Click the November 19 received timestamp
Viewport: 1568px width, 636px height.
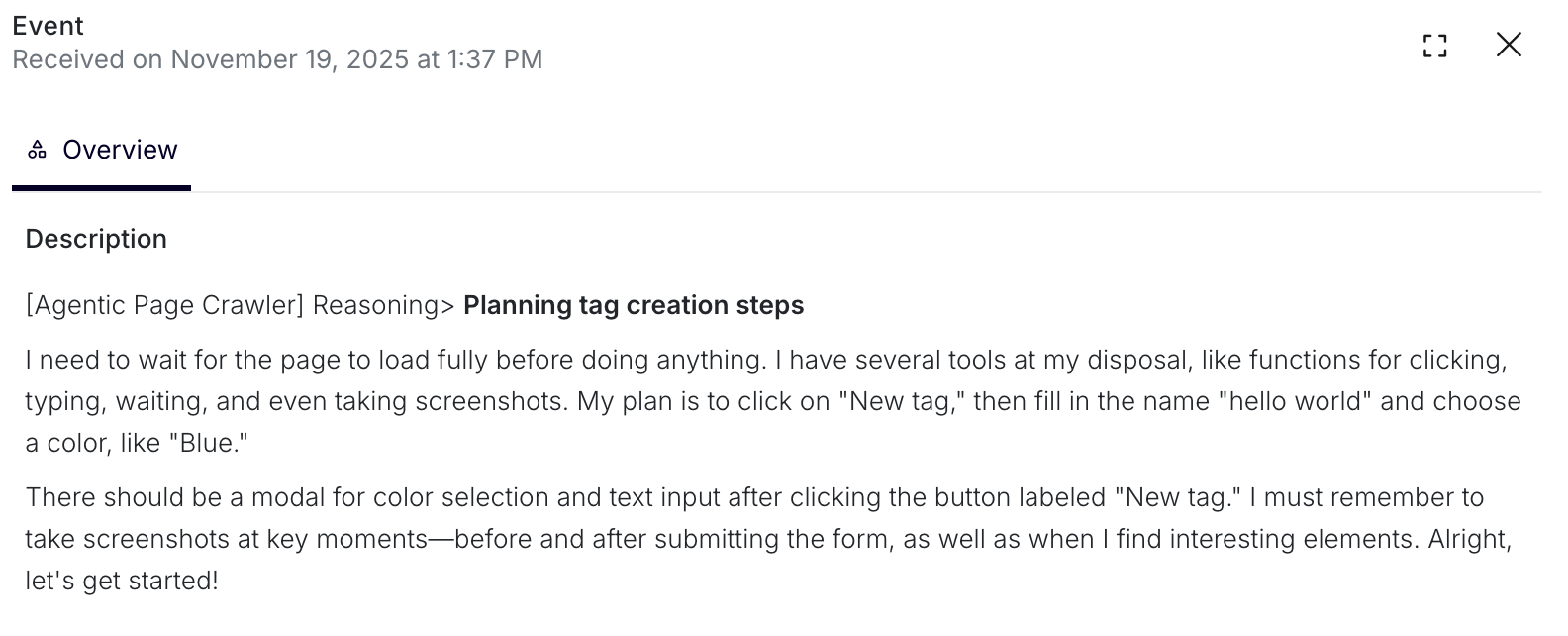(277, 59)
